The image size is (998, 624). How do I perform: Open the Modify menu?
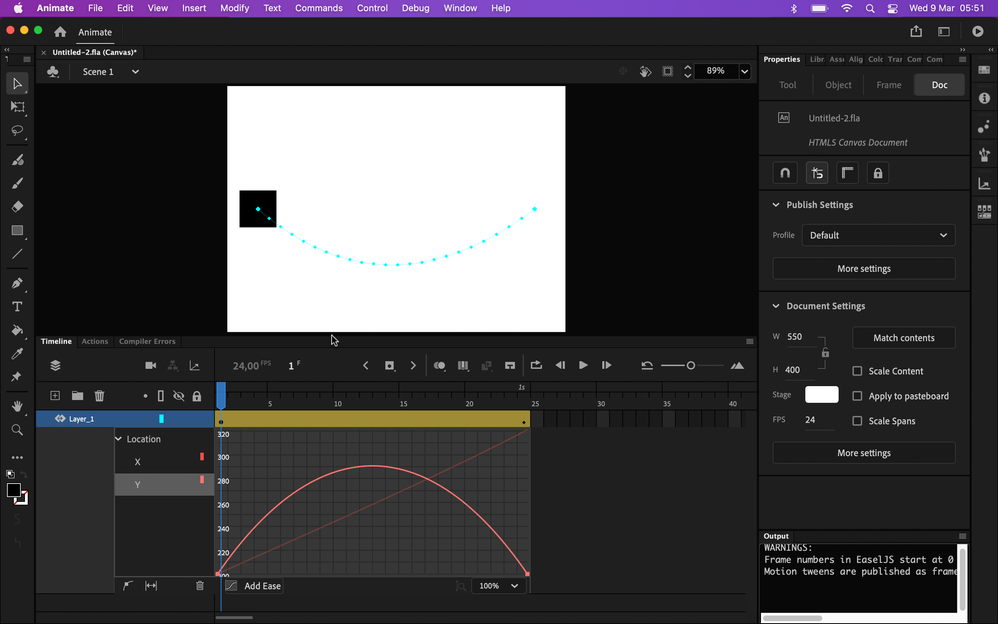[x=234, y=8]
